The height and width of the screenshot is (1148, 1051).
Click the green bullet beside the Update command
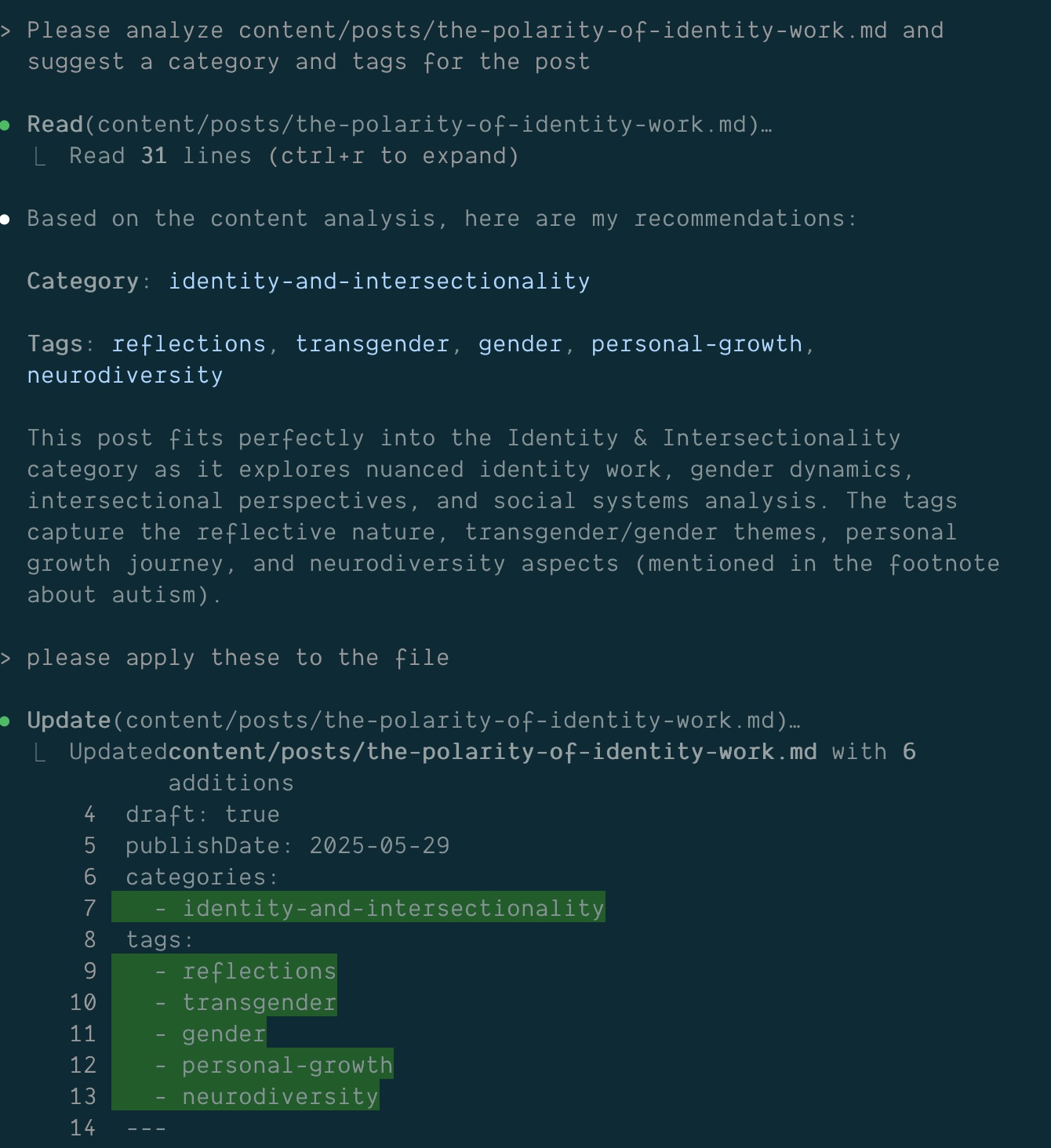tap(5, 721)
